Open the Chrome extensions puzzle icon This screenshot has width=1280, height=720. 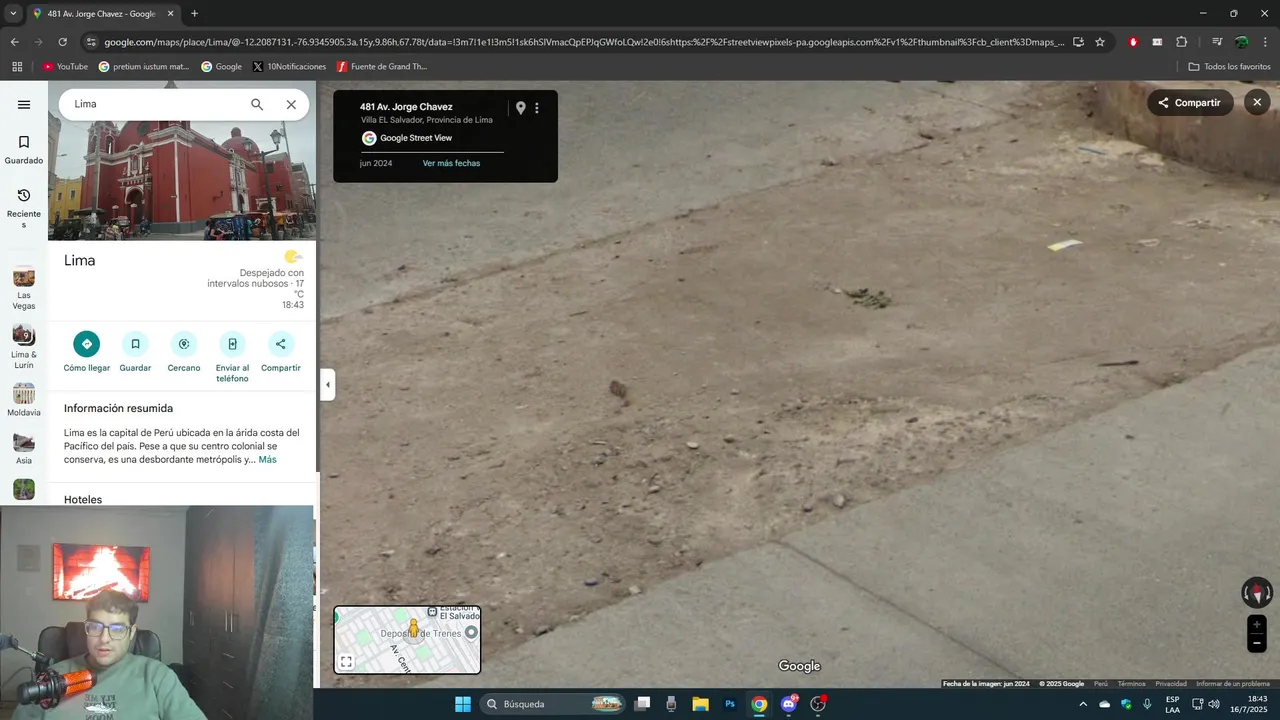(1182, 42)
